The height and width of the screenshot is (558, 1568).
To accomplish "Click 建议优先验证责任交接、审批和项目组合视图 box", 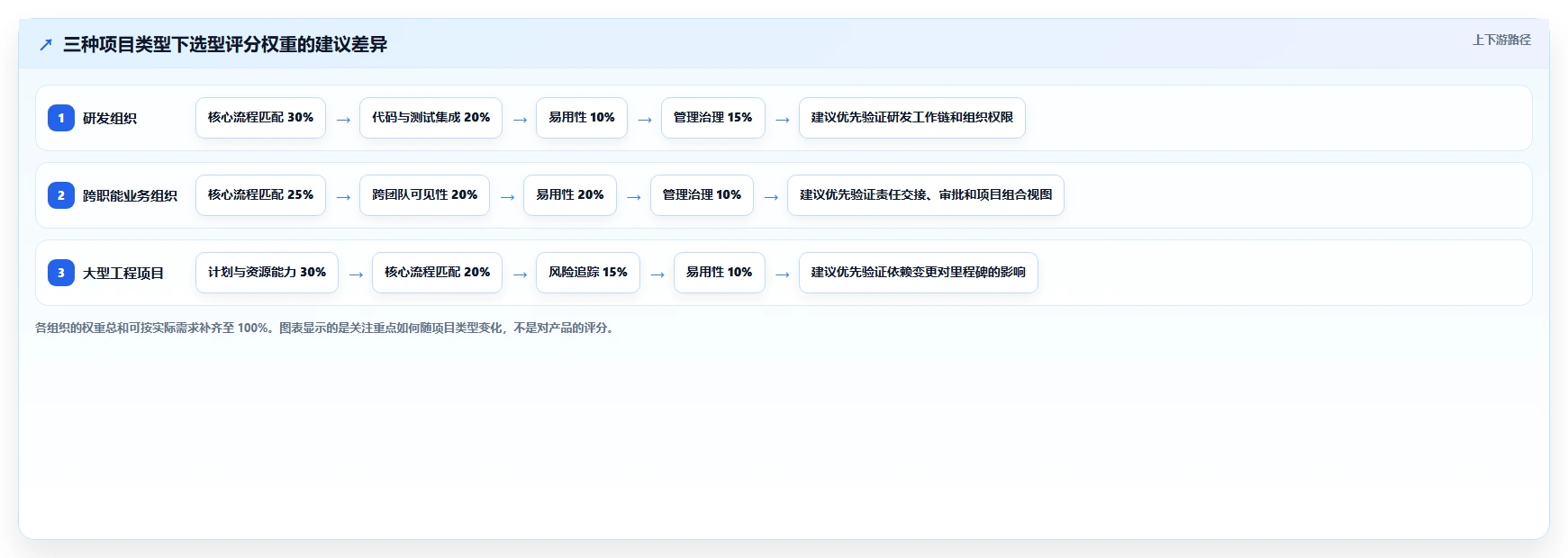I will [x=926, y=195].
